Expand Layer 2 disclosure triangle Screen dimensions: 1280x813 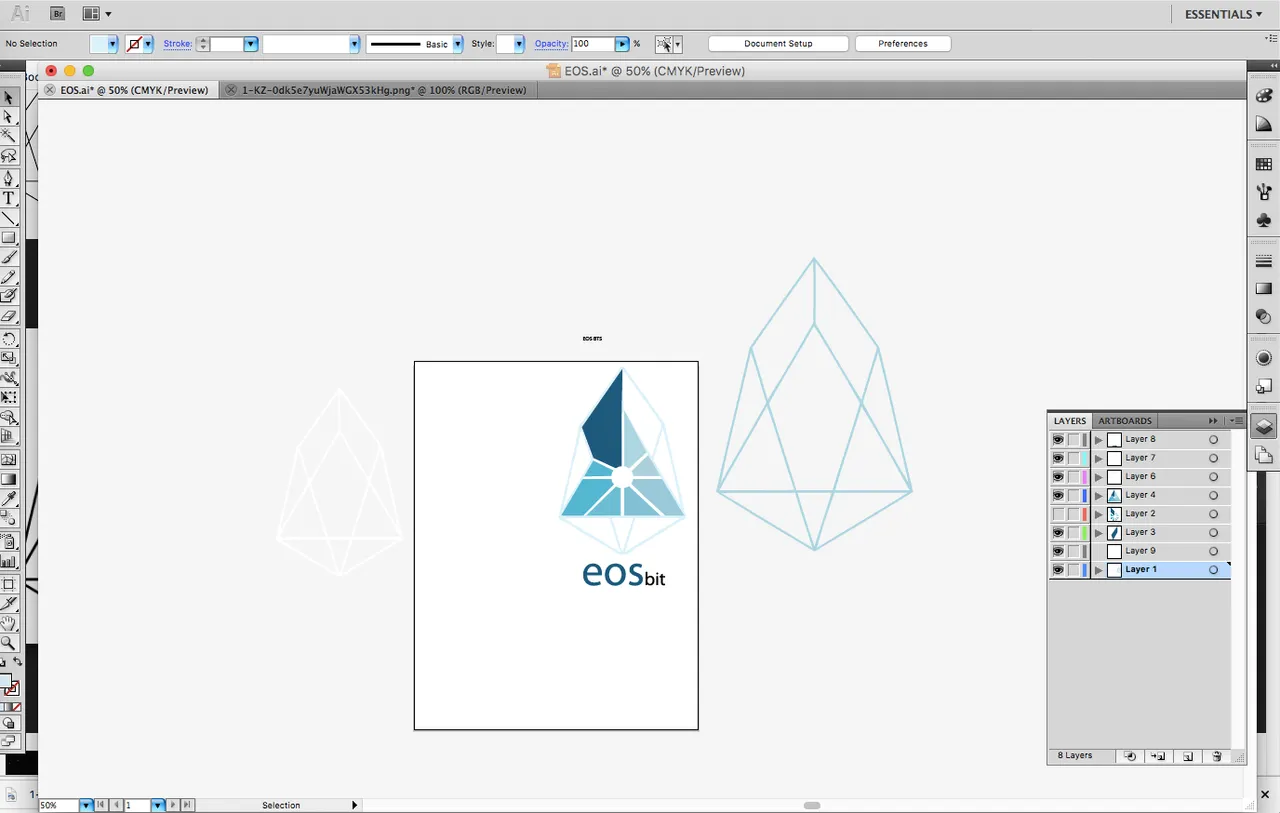[1099, 514]
